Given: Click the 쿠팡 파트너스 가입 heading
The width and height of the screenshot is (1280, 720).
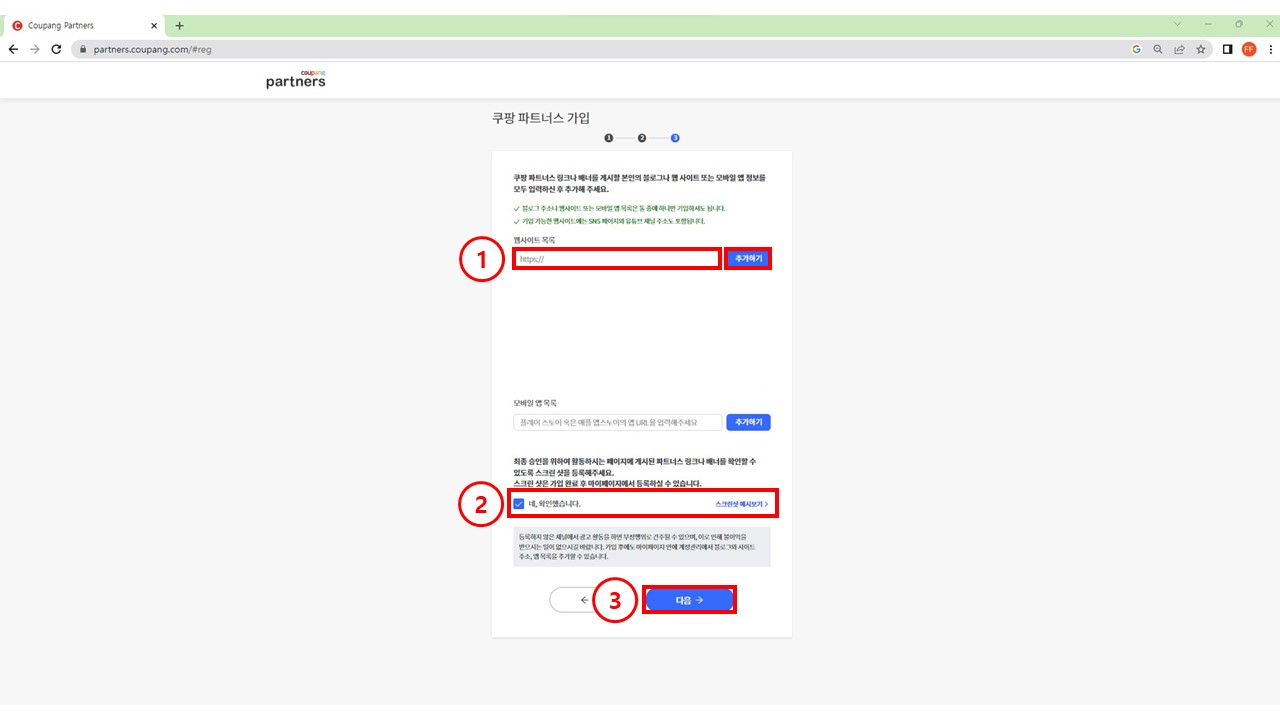Looking at the screenshot, I should pos(541,118).
